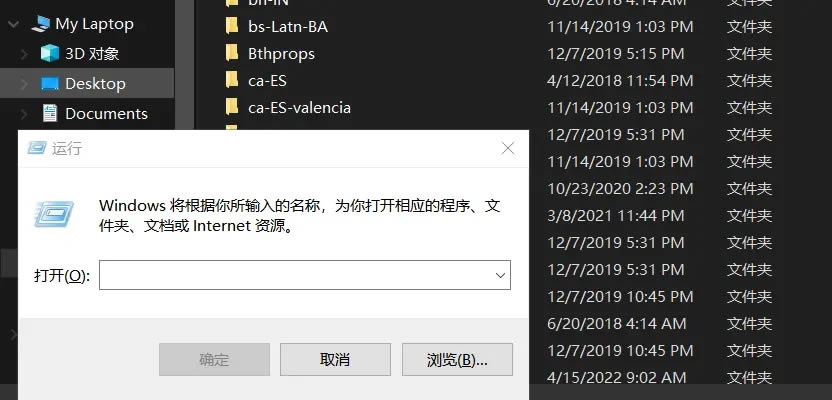The width and height of the screenshot is (832, 400).
Task: Click the Bthprops folder icon
Action: [232, 53]
